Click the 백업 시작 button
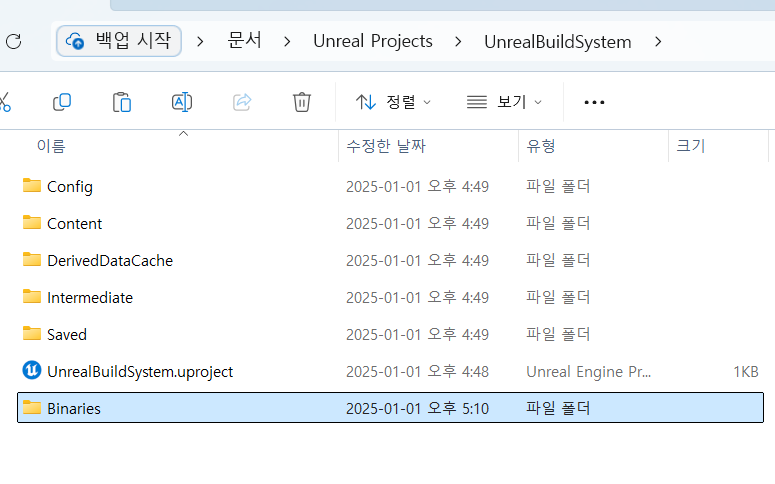Image resolution: width=775 pixels, height=484 pixels. 119,41
